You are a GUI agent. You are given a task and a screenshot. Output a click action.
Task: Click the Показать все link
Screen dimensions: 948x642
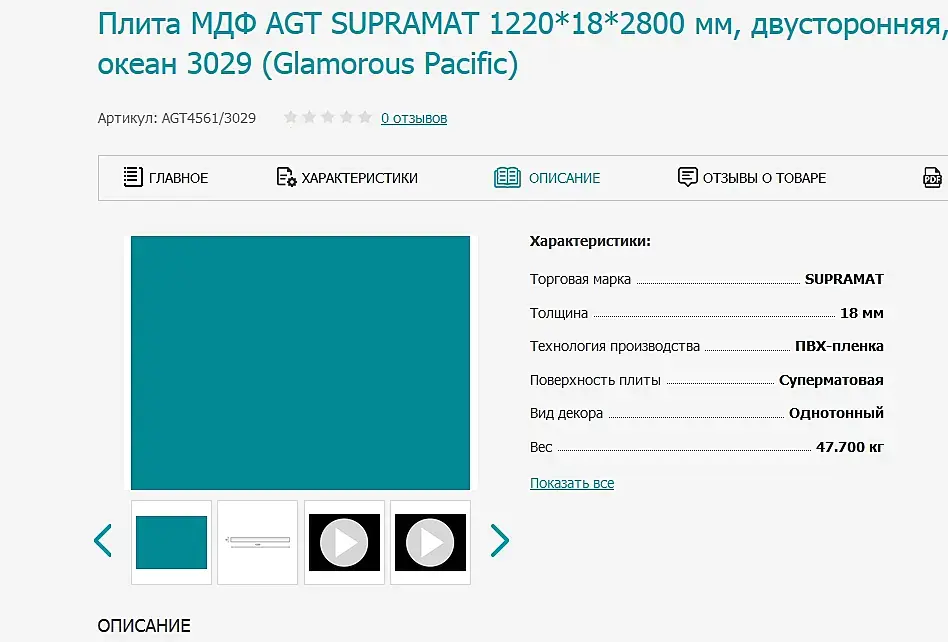click(572, 483)
